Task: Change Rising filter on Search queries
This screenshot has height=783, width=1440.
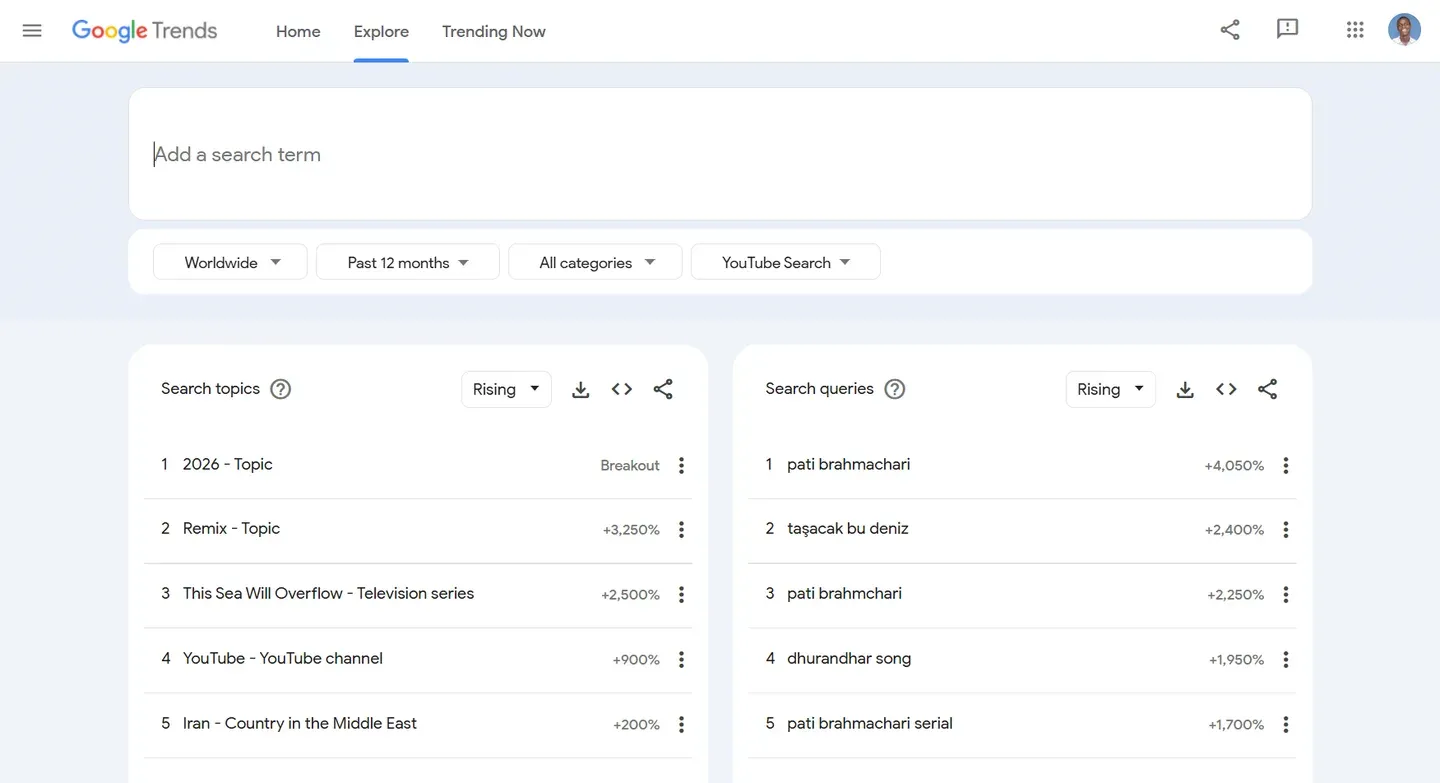Action: (x=1111, y=389)
